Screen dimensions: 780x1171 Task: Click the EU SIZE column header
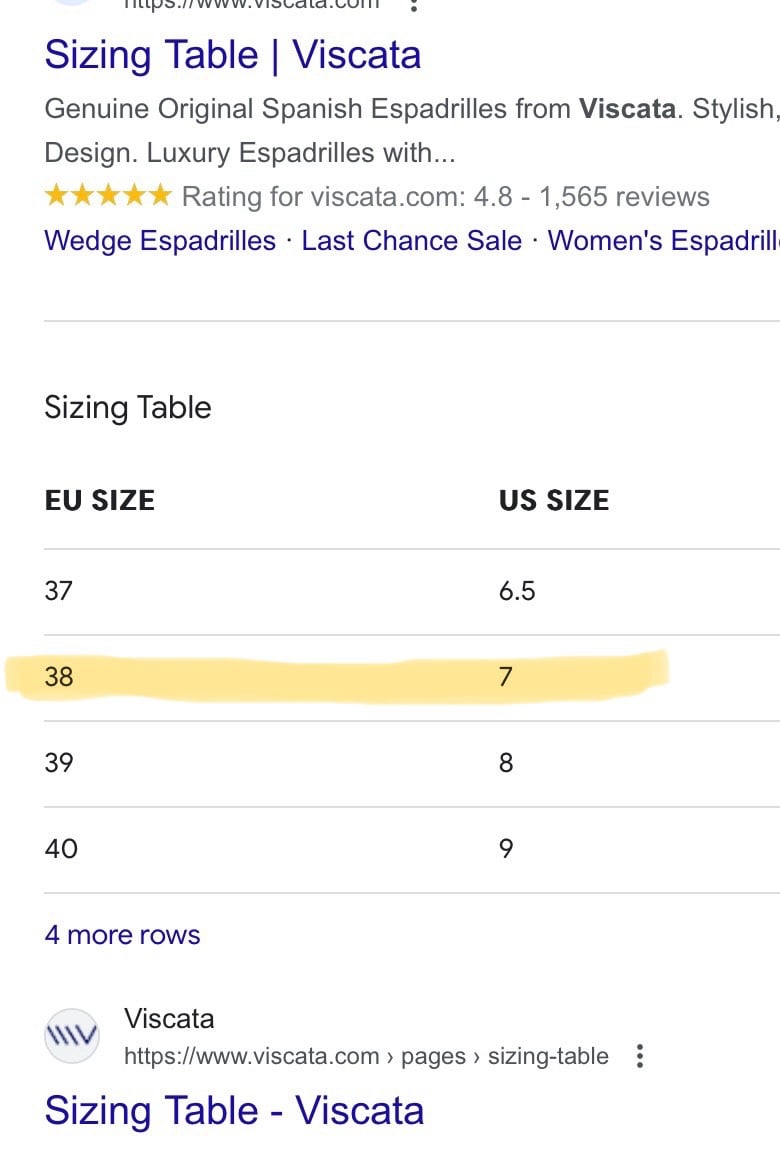pyautogui.click(x=99, y=500)
